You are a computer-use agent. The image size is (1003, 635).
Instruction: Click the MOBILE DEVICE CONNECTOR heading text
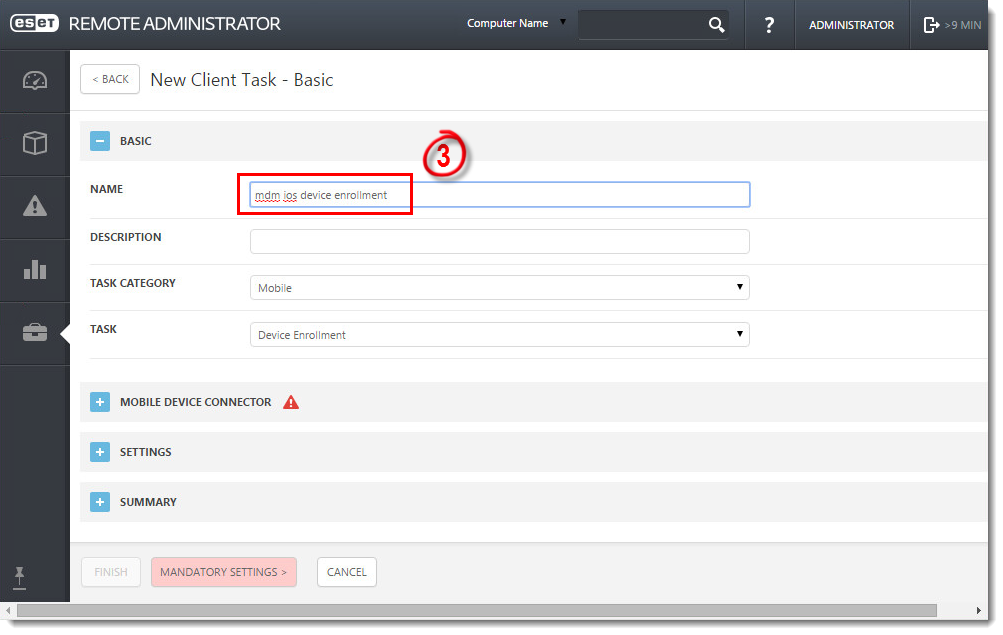pyautogui.click(x=196, y=402)
